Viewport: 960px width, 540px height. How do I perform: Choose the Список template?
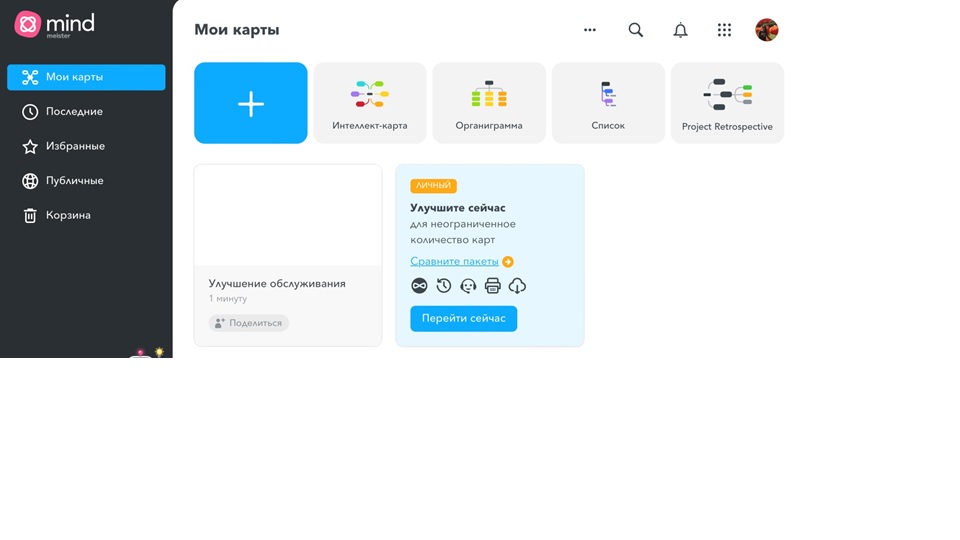point(608,103)
